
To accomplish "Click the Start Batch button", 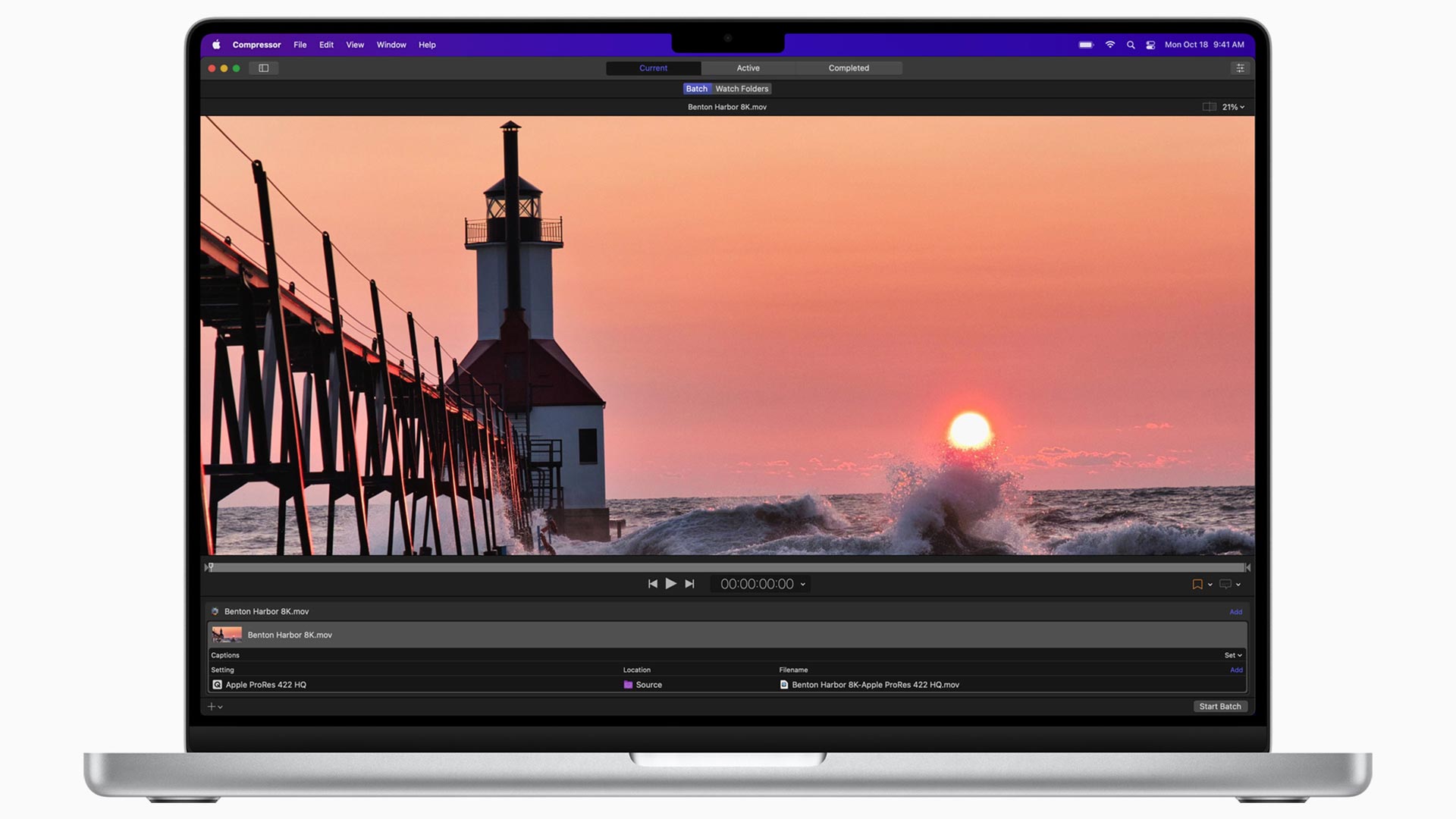I will (x=1219, y=707).
